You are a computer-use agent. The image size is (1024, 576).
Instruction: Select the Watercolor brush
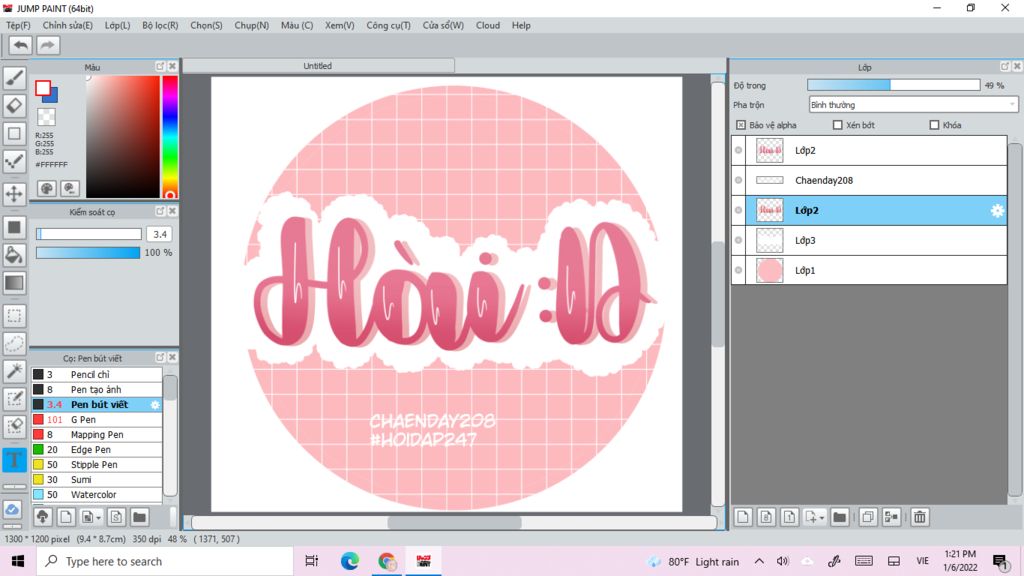97,495
